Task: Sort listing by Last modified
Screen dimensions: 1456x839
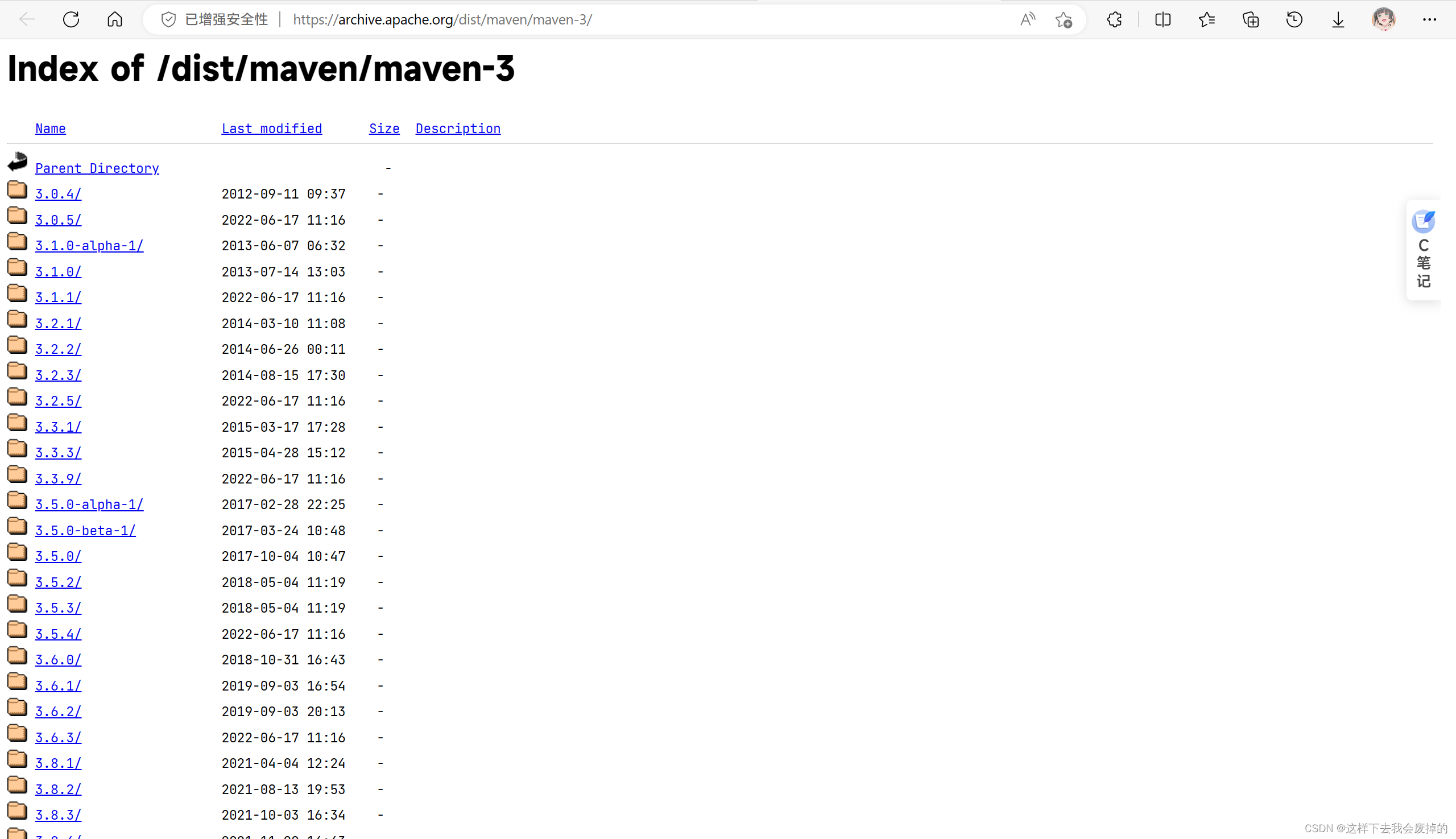Action: (x=271, y=129)
